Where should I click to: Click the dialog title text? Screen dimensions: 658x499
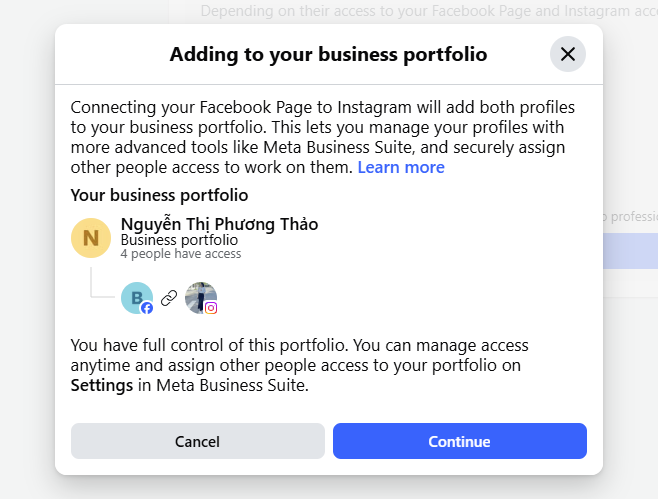[328, 54]
